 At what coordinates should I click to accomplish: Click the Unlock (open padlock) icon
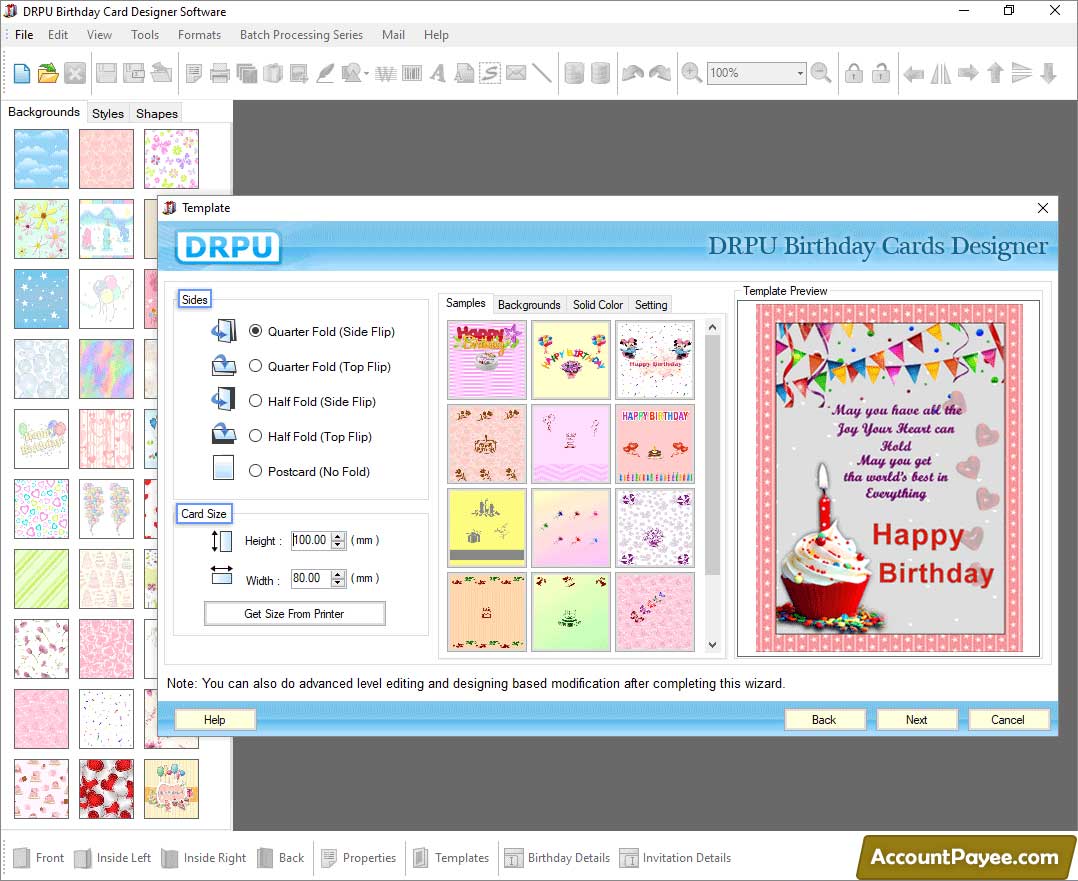(x=881, y=73)
